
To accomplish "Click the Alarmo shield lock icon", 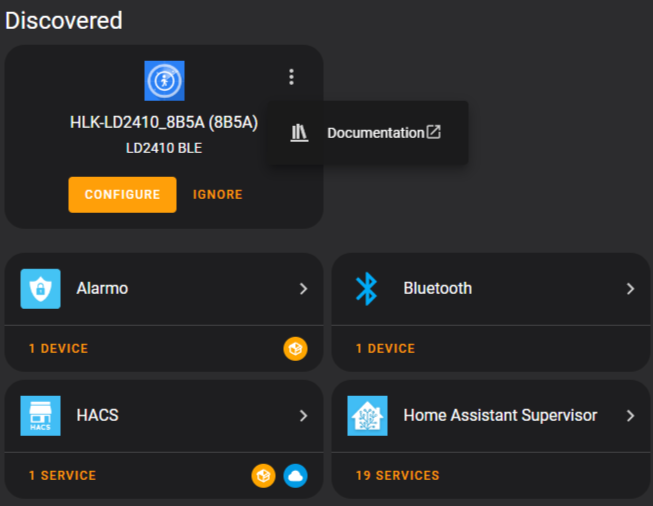I will click(40, 289).
